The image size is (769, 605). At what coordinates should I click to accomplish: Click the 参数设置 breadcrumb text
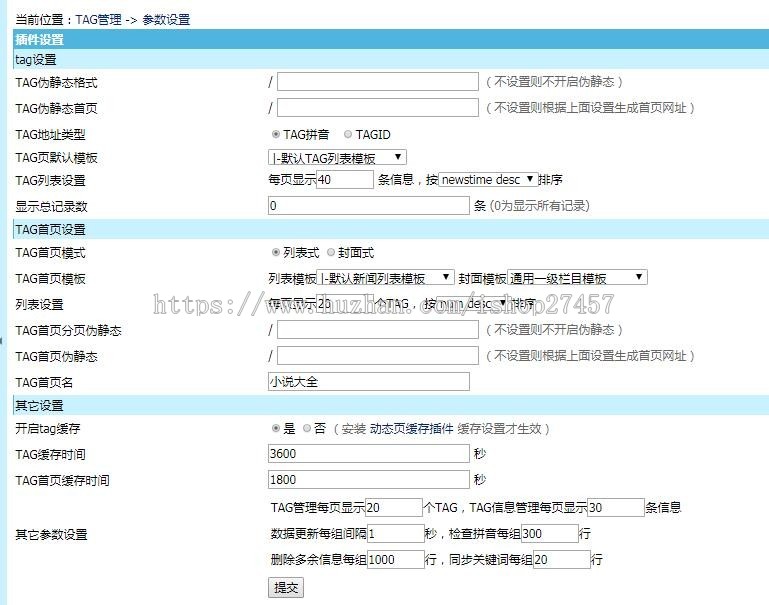click(x=166, y=20)
